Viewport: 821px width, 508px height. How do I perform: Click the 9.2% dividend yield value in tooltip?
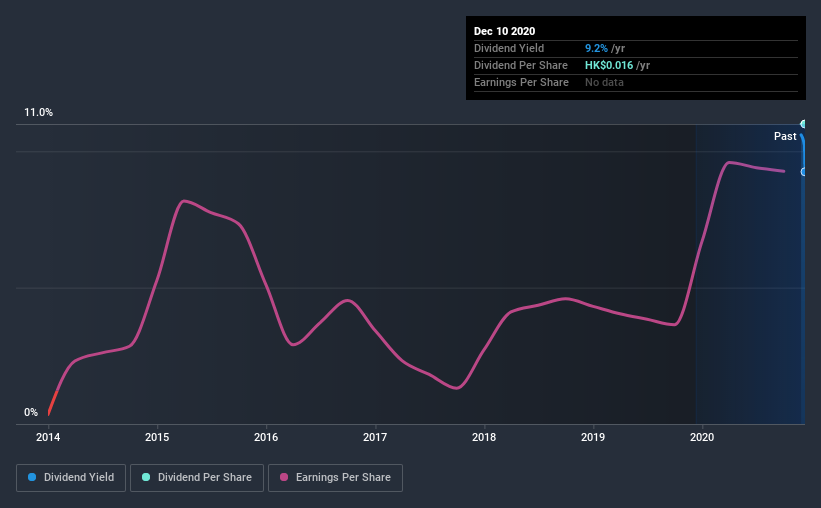pos(596,48)
